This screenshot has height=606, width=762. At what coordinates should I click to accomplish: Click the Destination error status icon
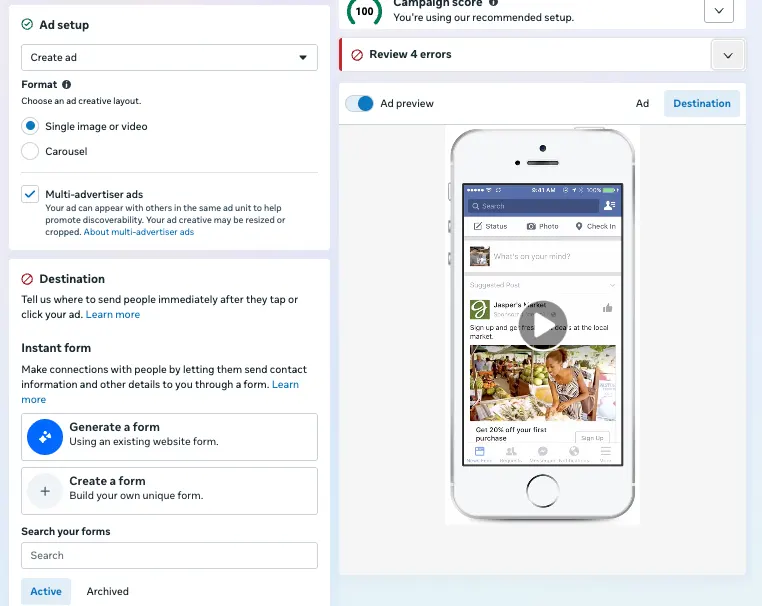(x=27, y=279)
